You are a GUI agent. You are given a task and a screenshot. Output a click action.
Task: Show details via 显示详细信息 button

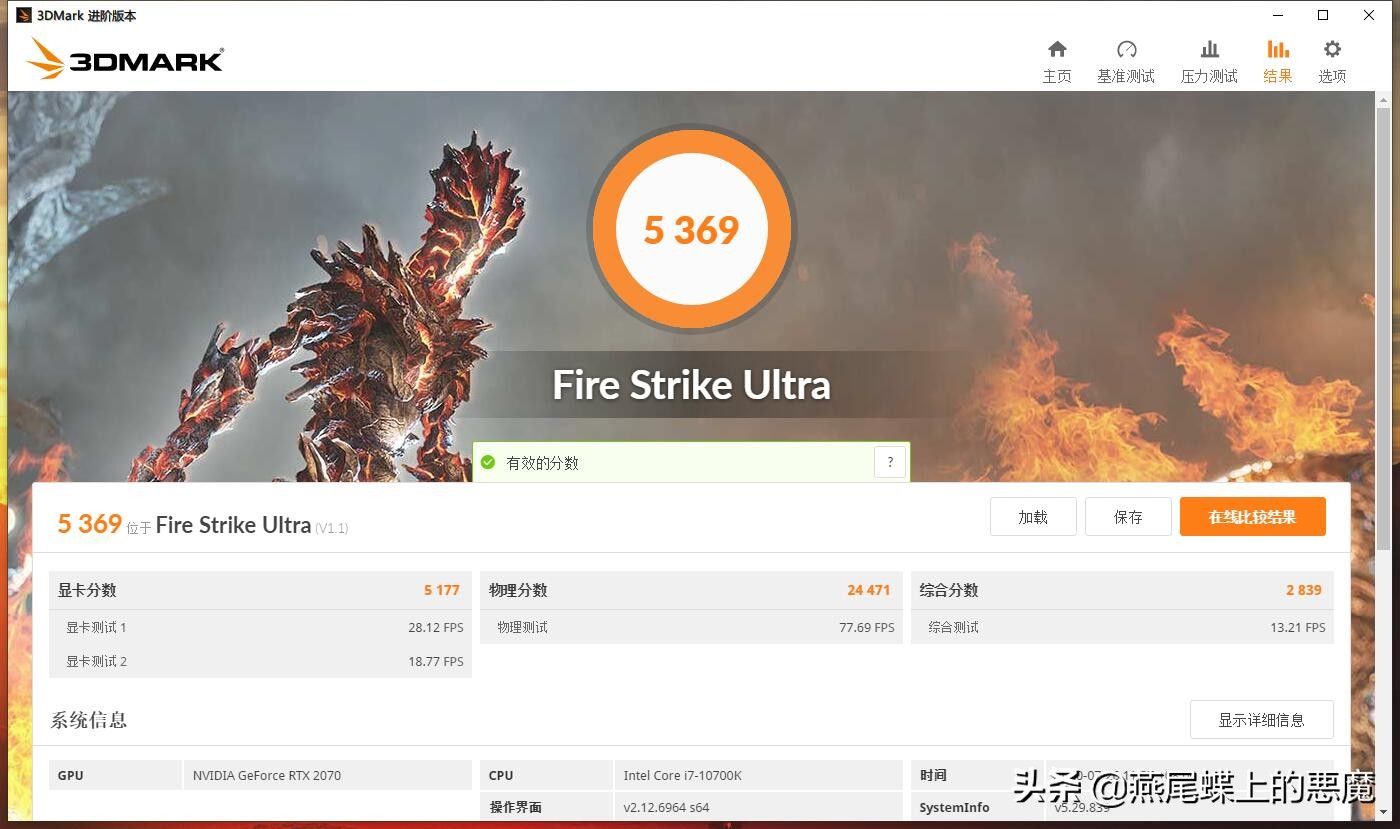tap(1261, 719)
